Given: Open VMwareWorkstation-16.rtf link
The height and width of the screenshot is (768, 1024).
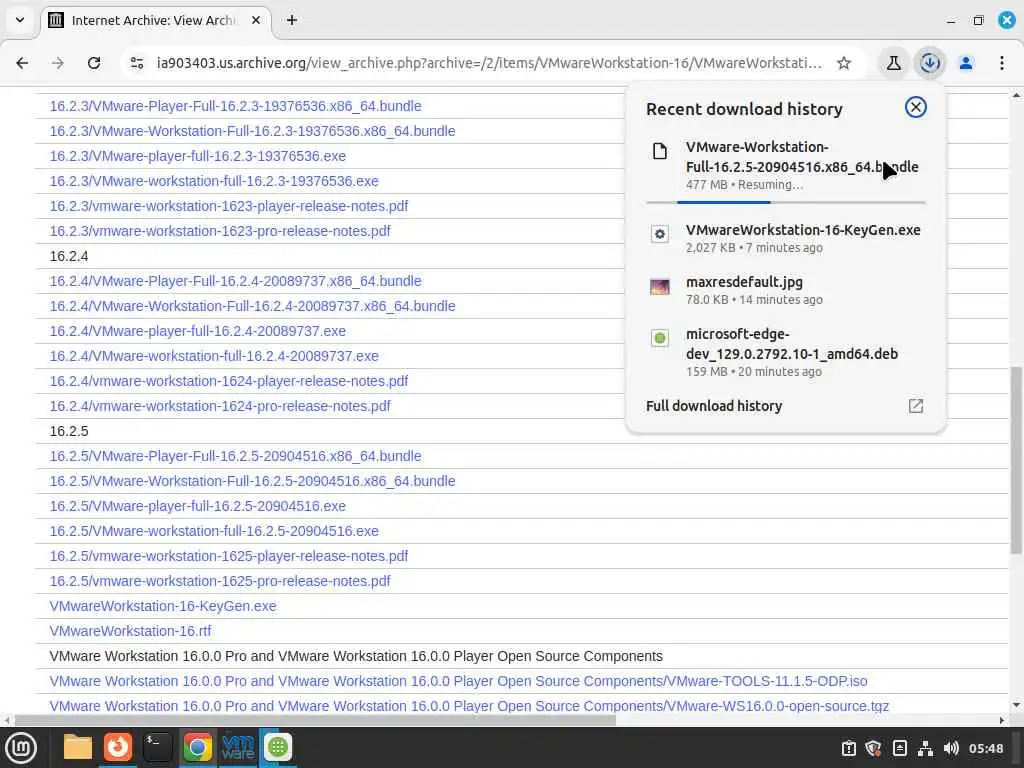Looking at the screenshot, I should [x=130, y=631].
